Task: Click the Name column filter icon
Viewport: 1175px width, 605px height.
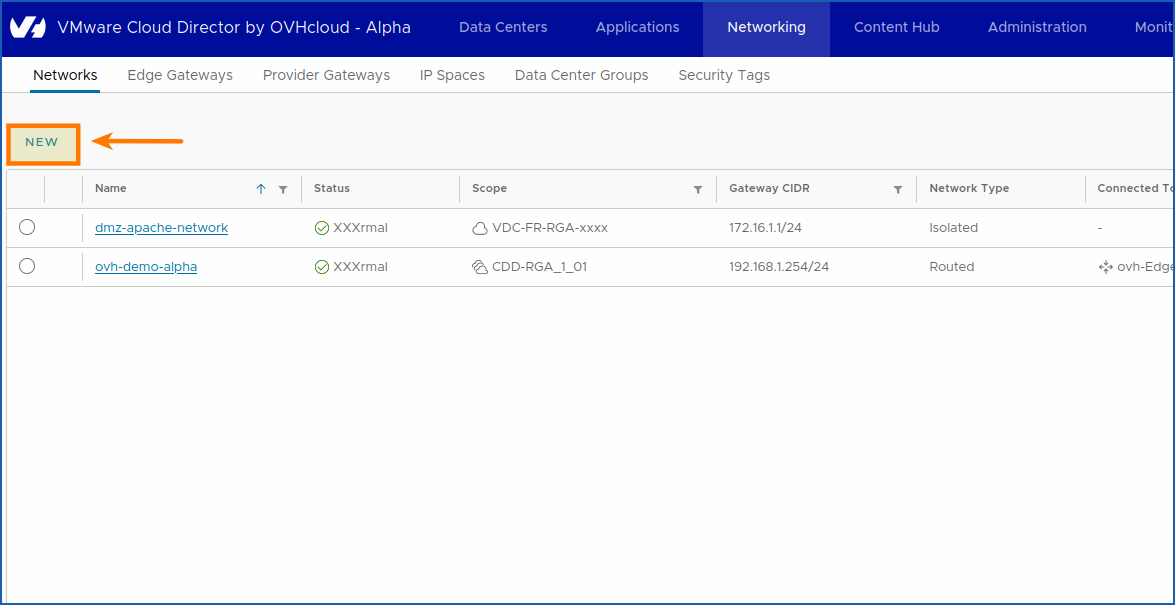Action: click(283, 189)
